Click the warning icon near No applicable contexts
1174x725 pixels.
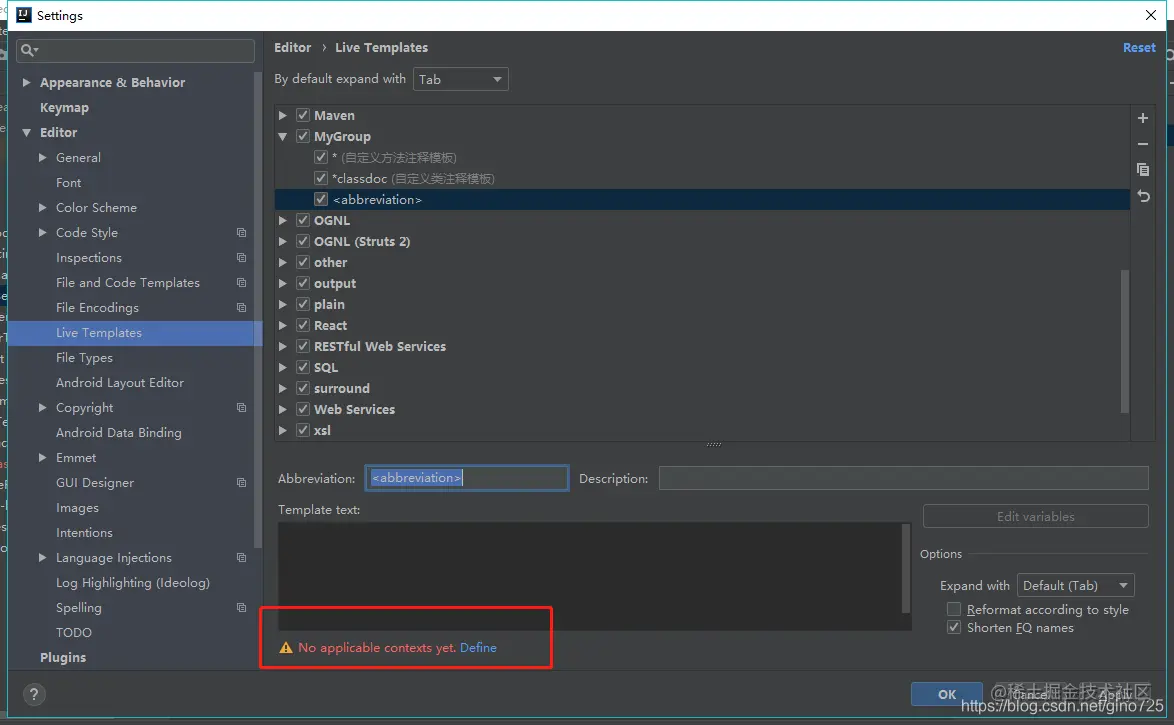[286, 648]
